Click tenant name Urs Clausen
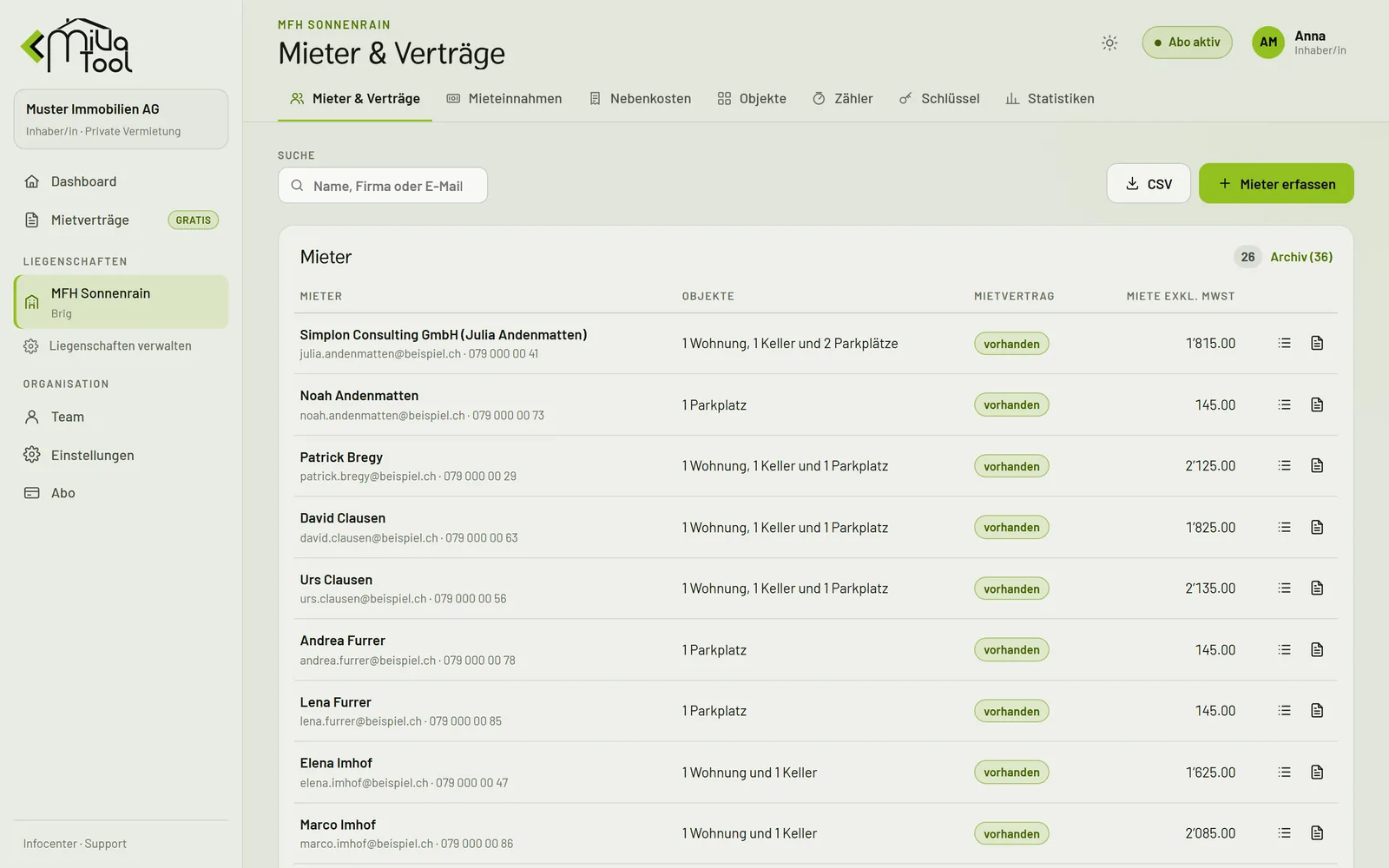The width and height of the screenshot is (1389, 868). point(336,580)
